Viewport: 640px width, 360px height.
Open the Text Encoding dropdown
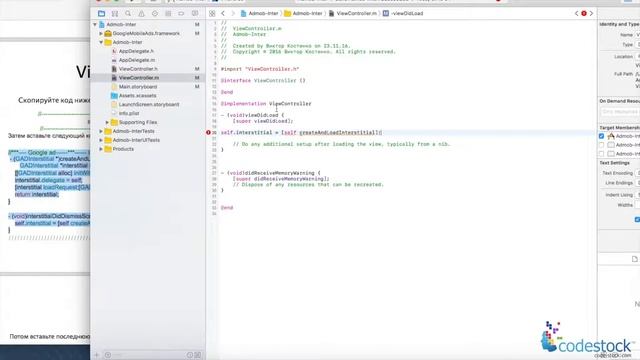pyautogui.click(x=637, y=173)
